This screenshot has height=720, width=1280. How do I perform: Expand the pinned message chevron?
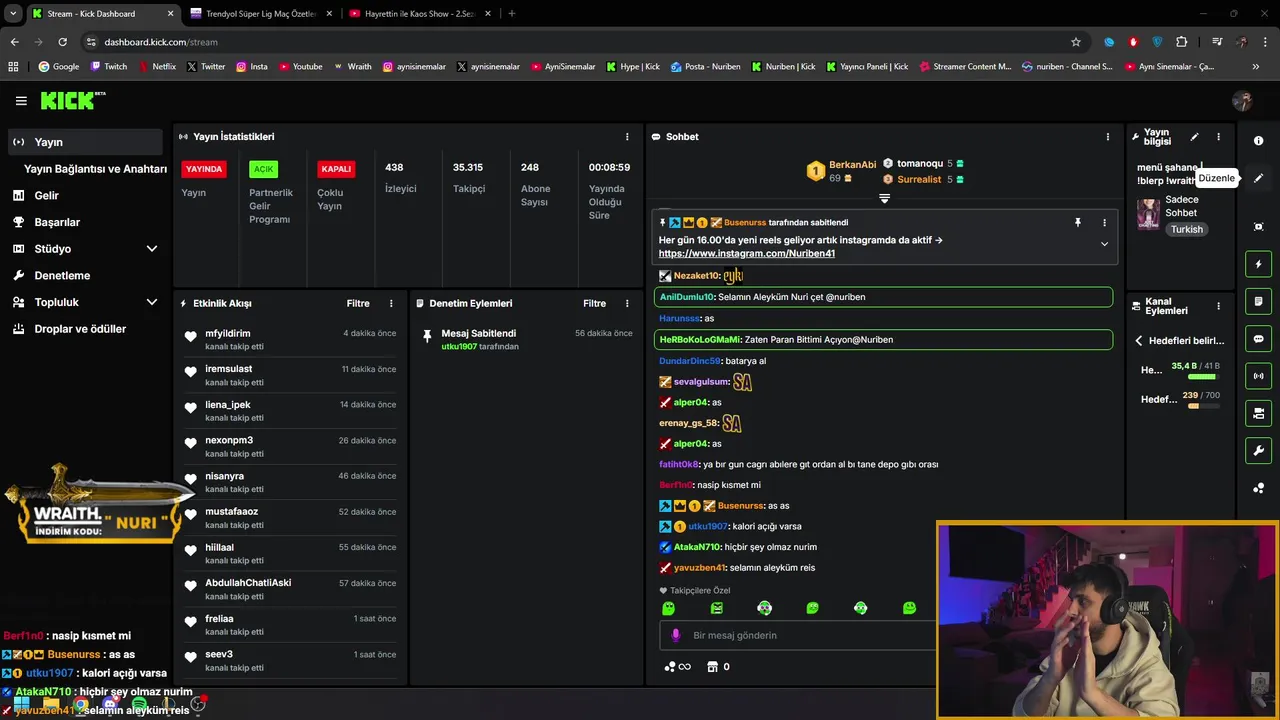tap(1104, 244)
